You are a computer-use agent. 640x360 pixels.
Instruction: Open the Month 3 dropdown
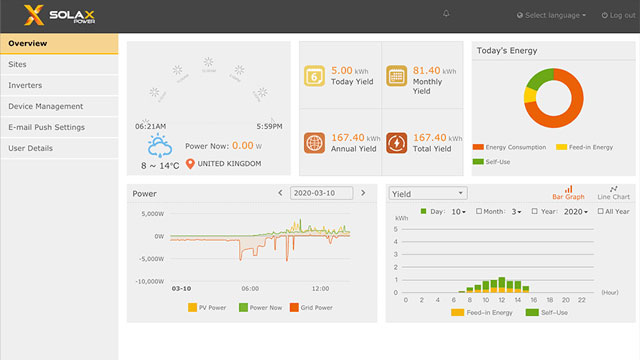516,212
